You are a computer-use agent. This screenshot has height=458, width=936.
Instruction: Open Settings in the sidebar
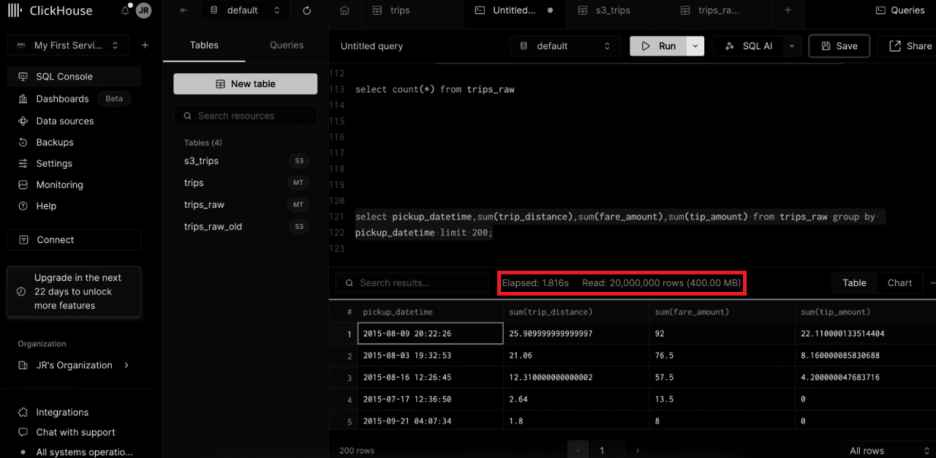point(74,163)
